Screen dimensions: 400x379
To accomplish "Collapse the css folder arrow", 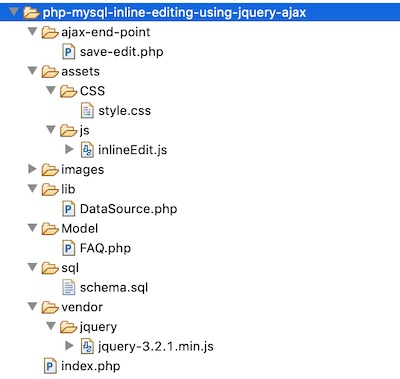I will pos(51,90).
